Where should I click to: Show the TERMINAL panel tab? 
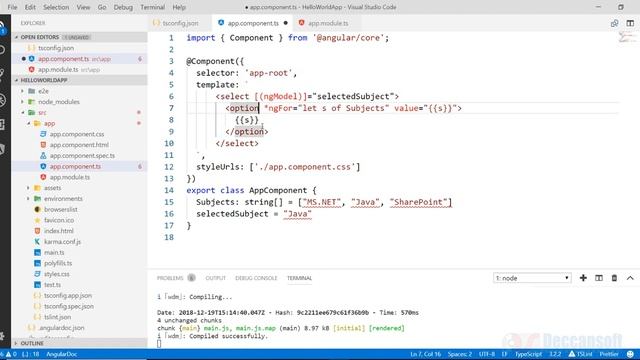pyautogui.click(x=299, y=278)
